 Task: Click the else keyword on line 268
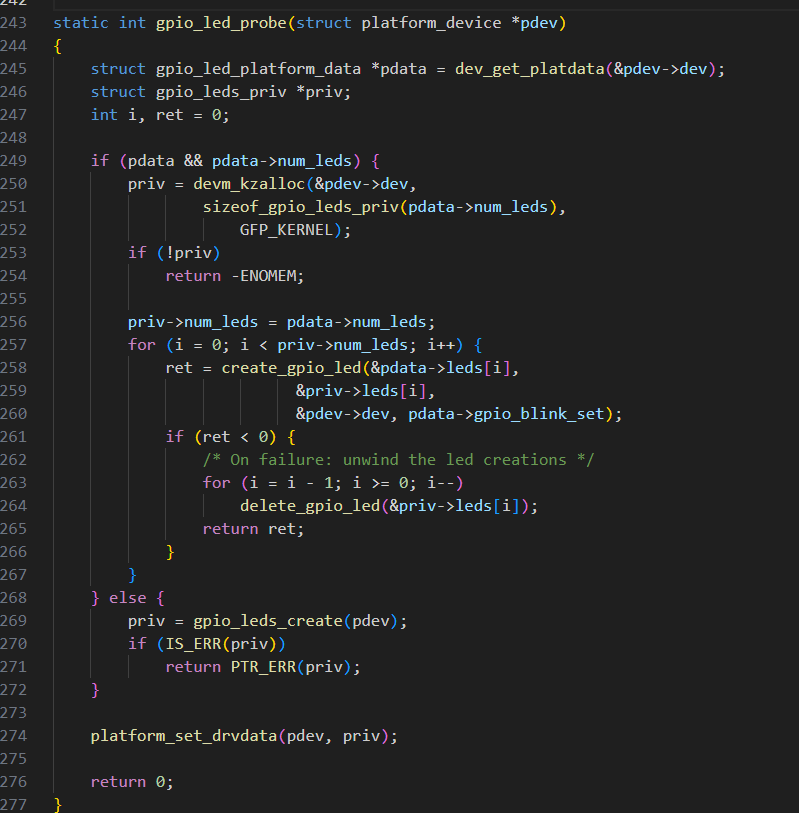128,598
